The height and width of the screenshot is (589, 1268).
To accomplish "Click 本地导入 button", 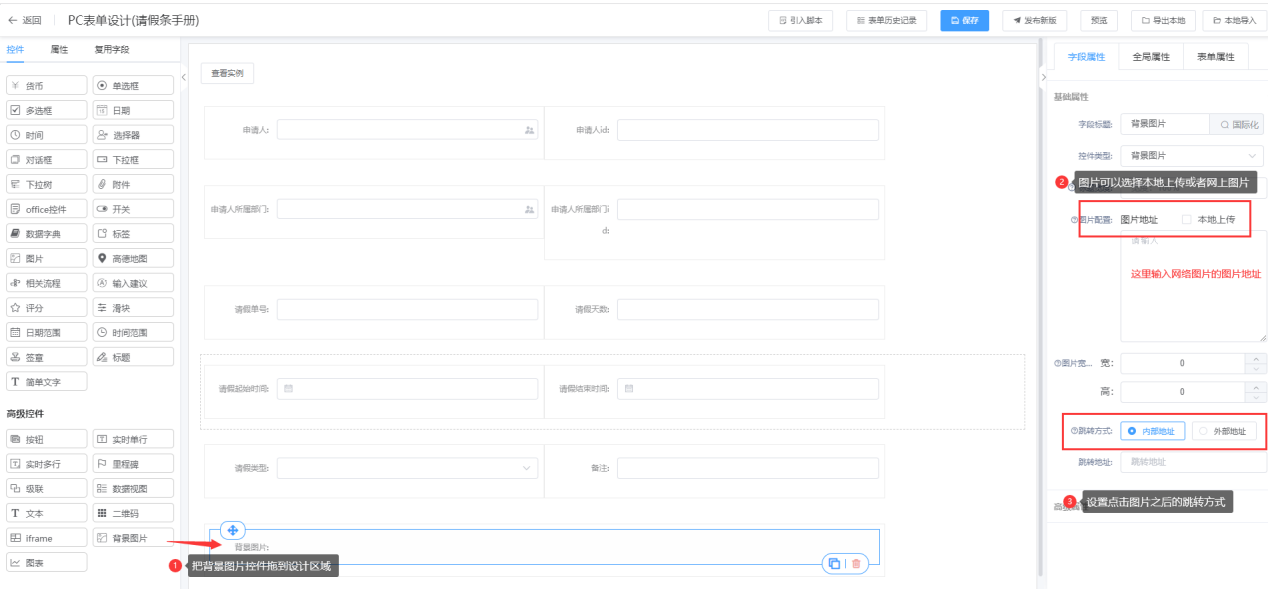I will [1234, 20].
